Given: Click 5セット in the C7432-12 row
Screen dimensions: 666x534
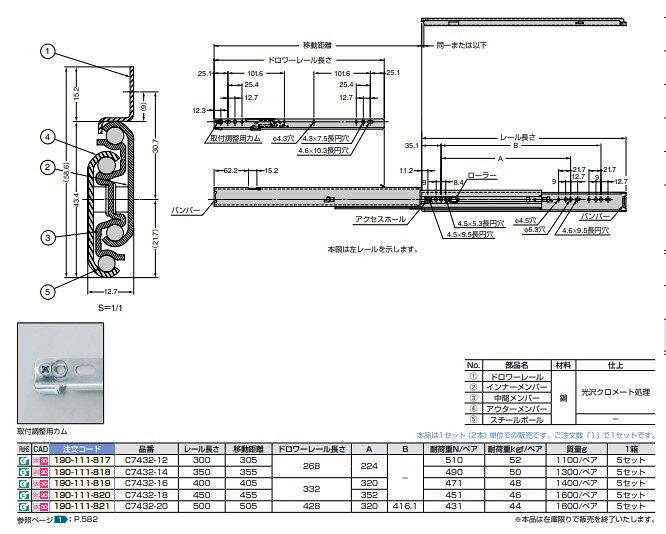Looking at the screenshot, I should pos(631,460).
